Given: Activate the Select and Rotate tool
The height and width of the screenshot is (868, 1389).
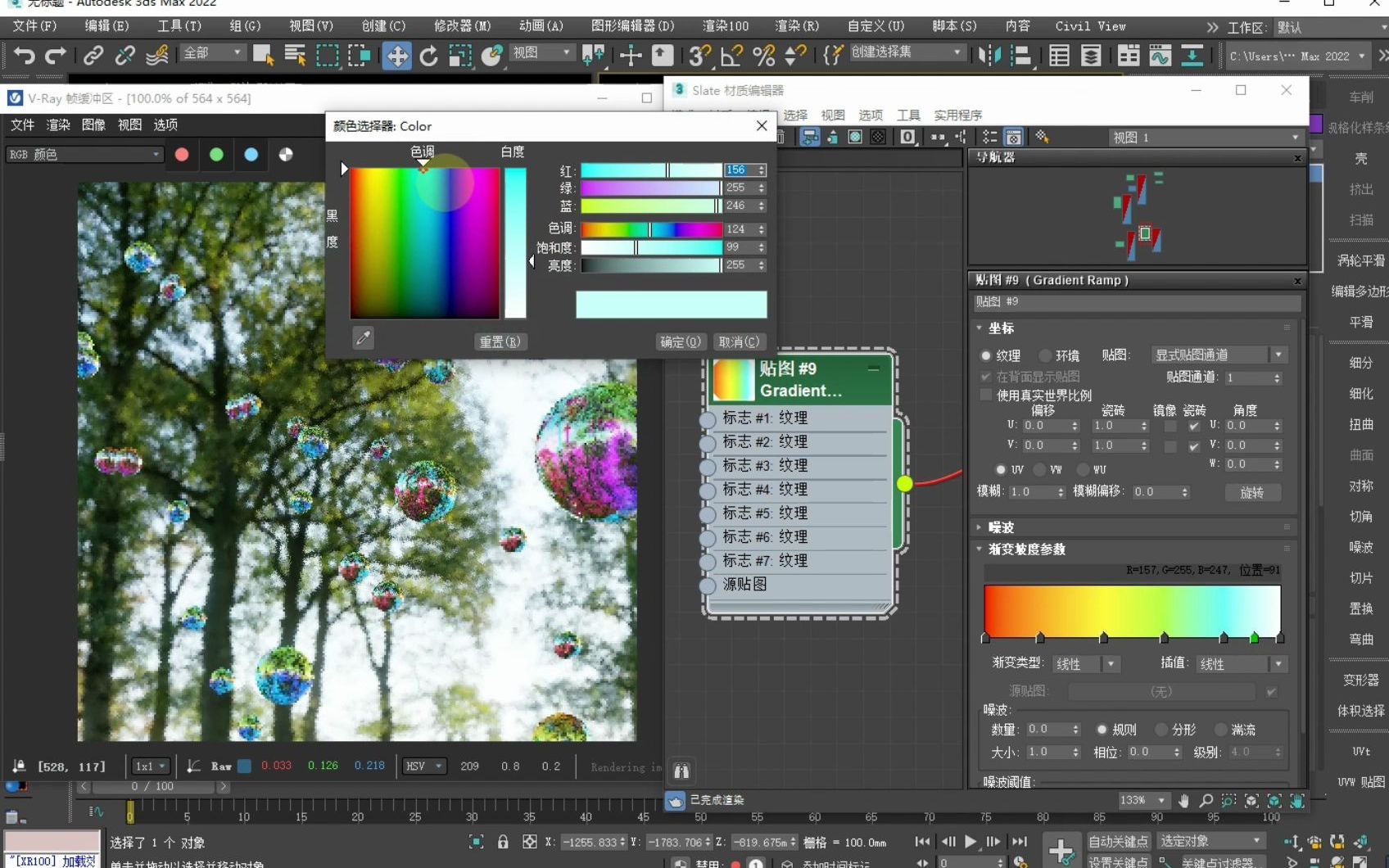Looking at the screenshot, I should tap(428, 56).
